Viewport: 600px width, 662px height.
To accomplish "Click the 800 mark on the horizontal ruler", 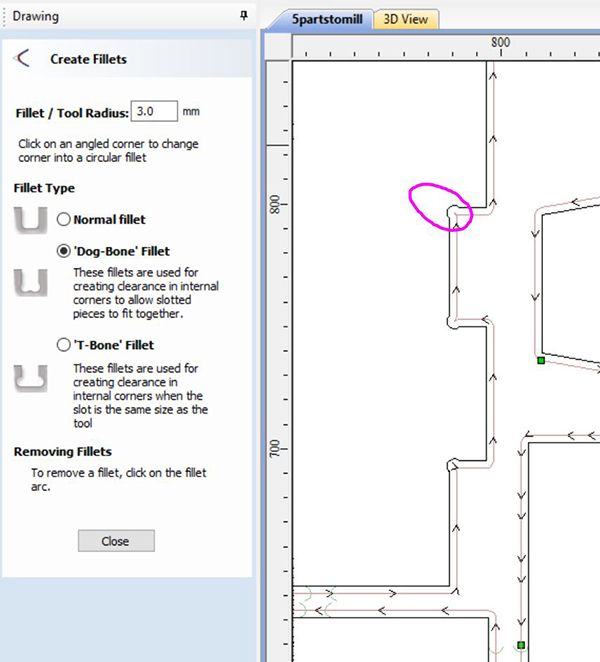I will point(501,43).
